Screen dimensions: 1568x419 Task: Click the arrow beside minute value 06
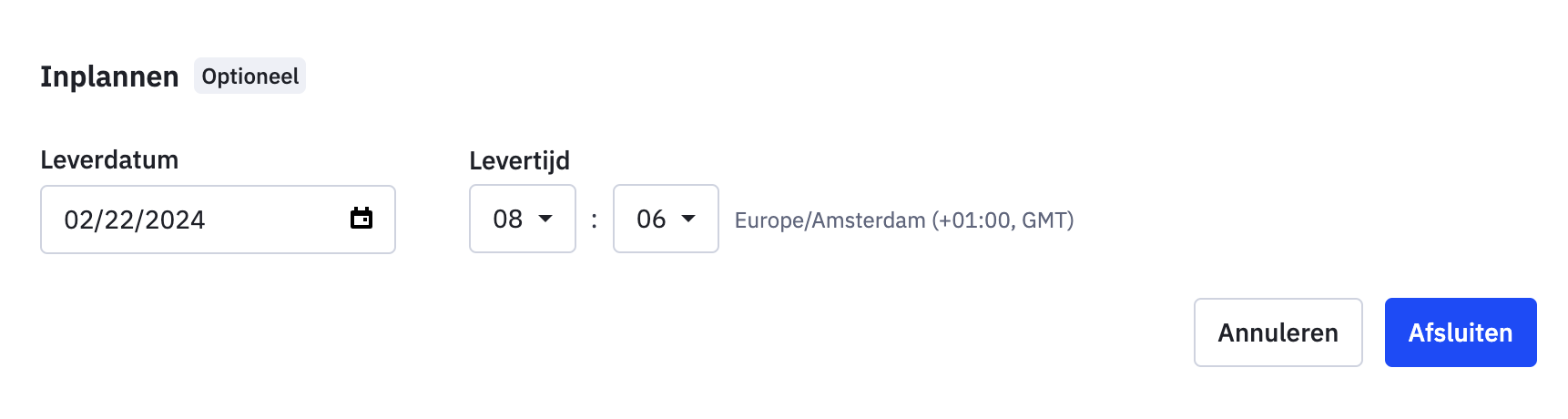coord(688,219)
